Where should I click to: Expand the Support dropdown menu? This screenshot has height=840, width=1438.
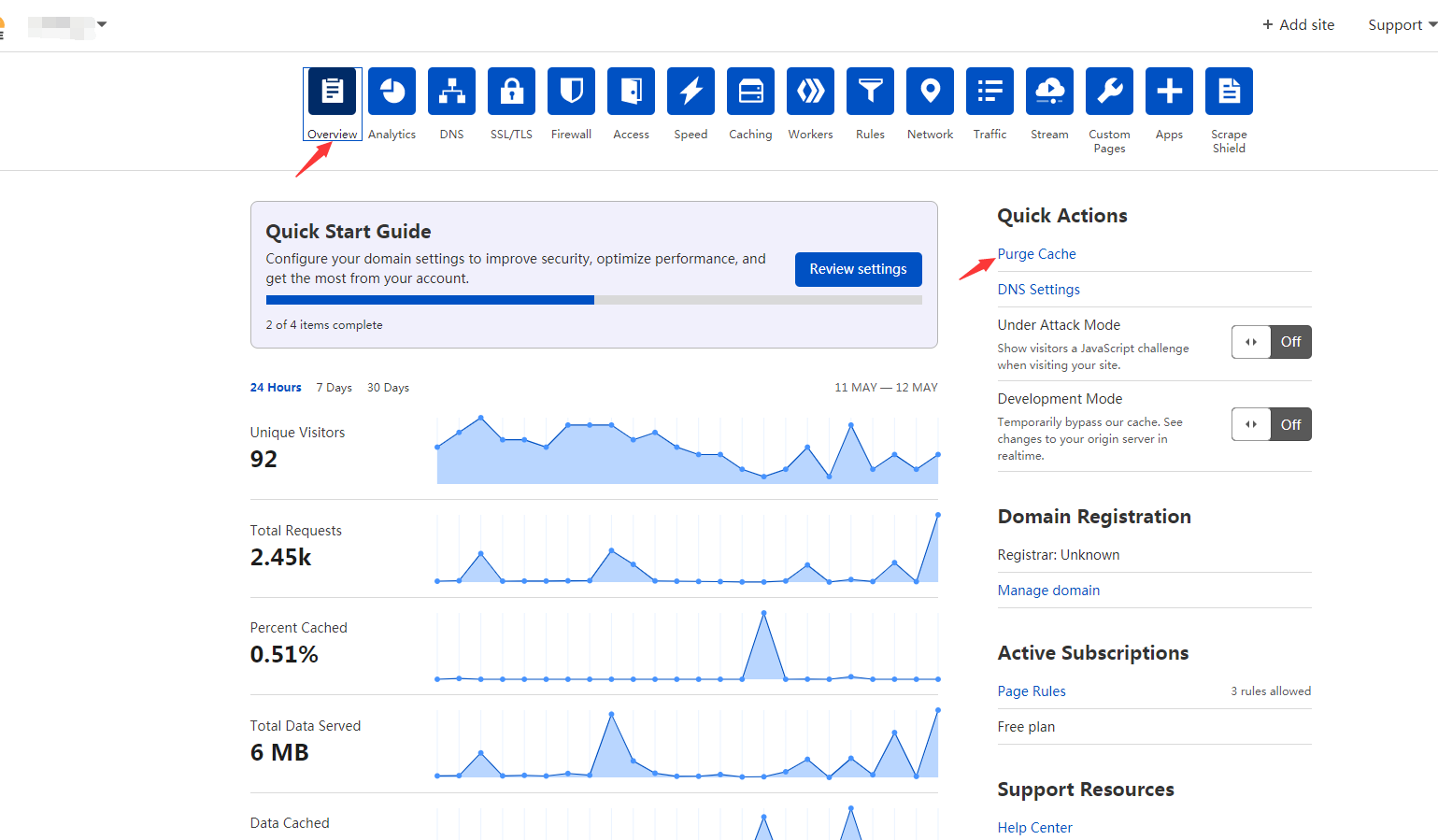coord(1402,25)
